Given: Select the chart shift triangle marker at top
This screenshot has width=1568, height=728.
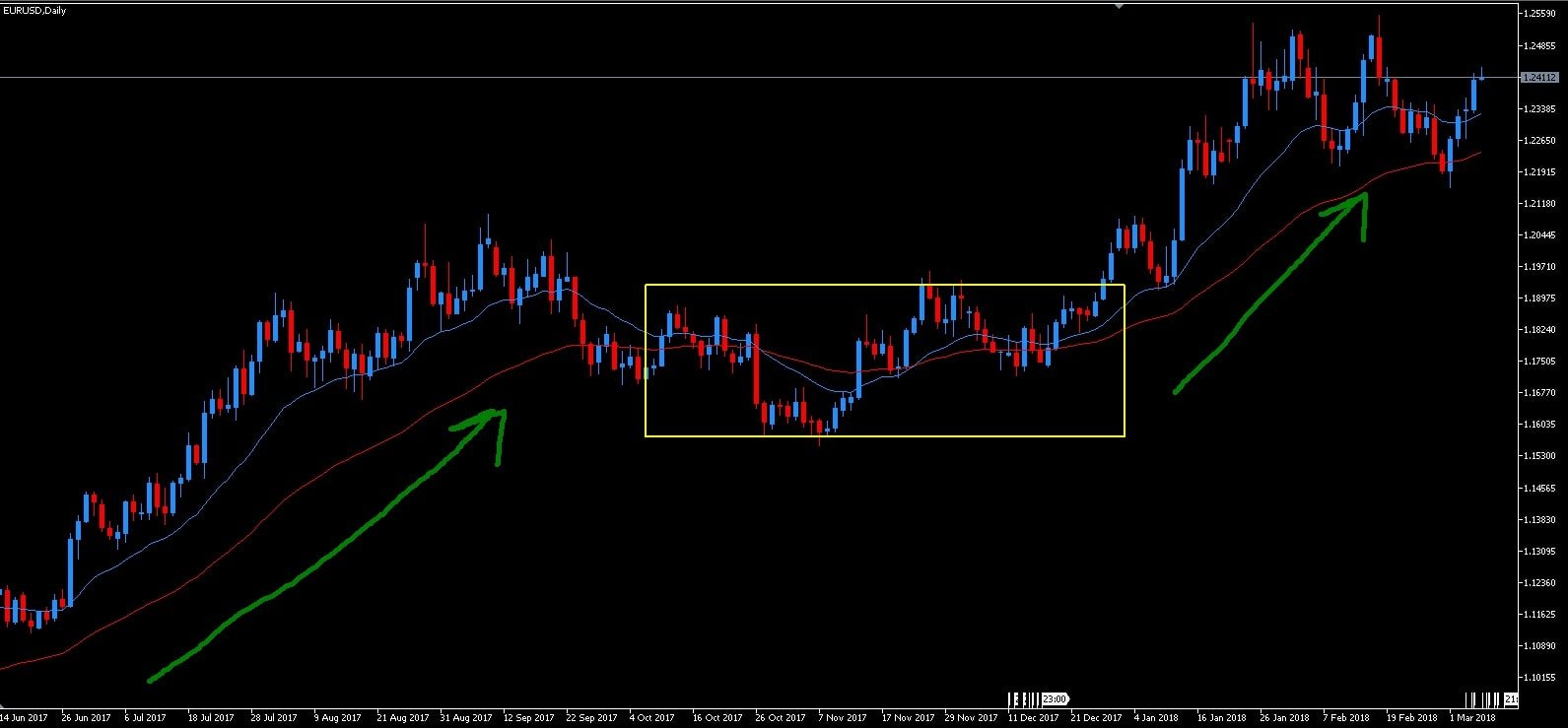Looking at the screenshot, I should coord(1119,5).
